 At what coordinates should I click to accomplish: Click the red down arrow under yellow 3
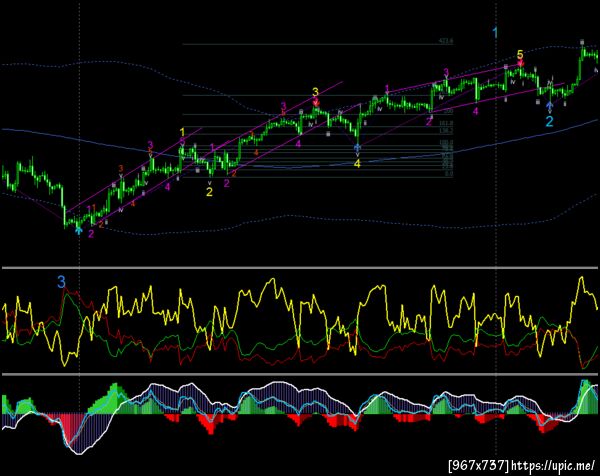coord(316,102)
